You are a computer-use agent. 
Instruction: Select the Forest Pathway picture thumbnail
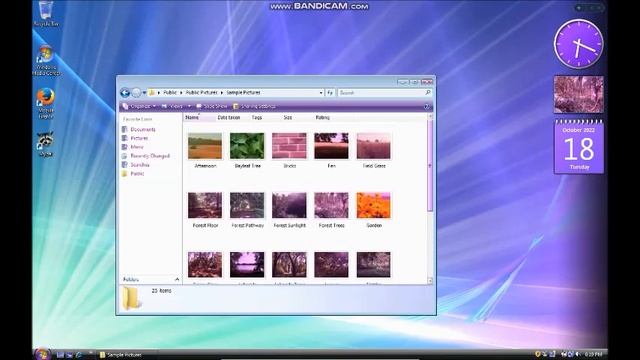[247, 205]
